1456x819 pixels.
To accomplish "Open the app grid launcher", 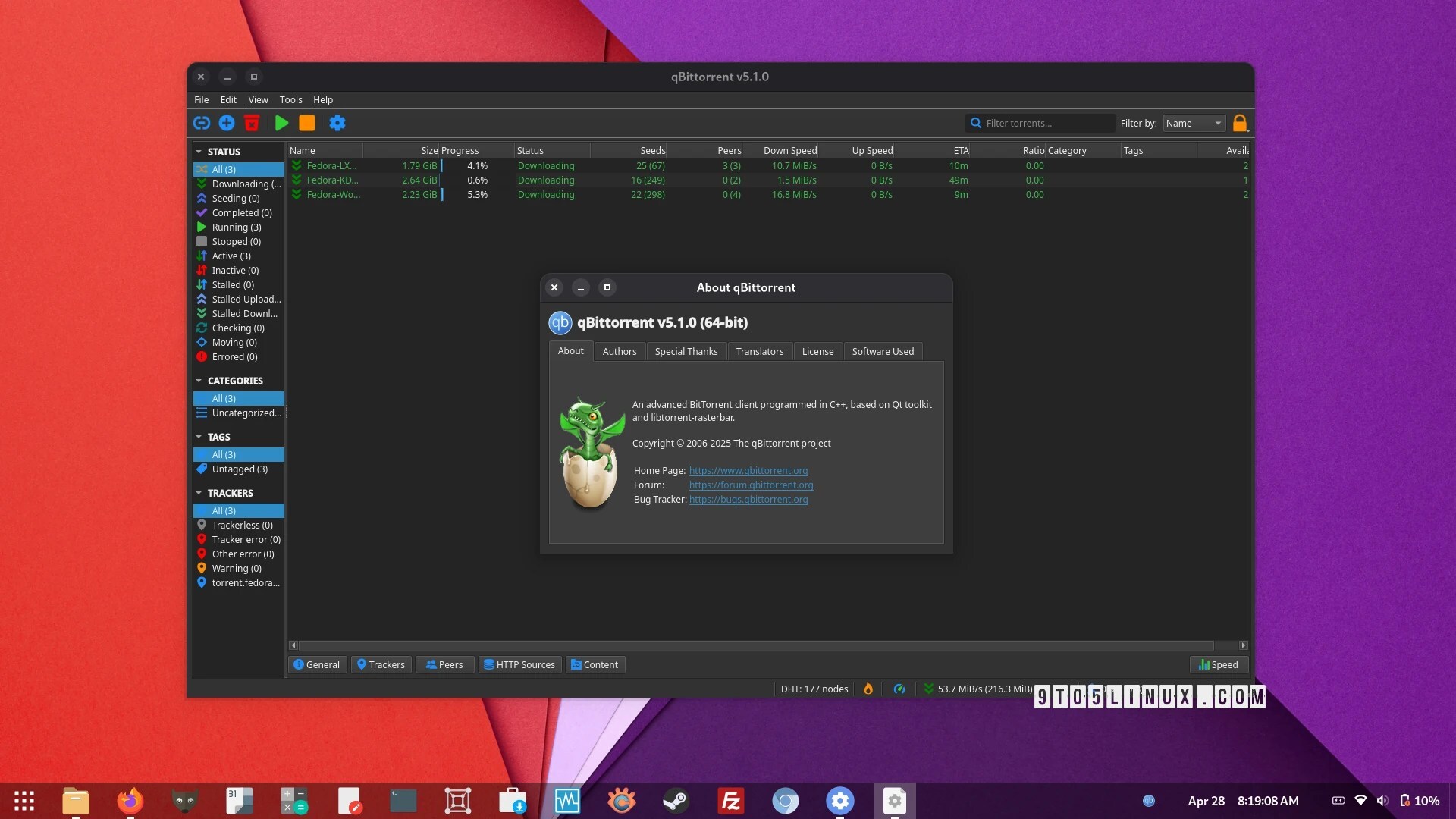I will tap(24, 801).
